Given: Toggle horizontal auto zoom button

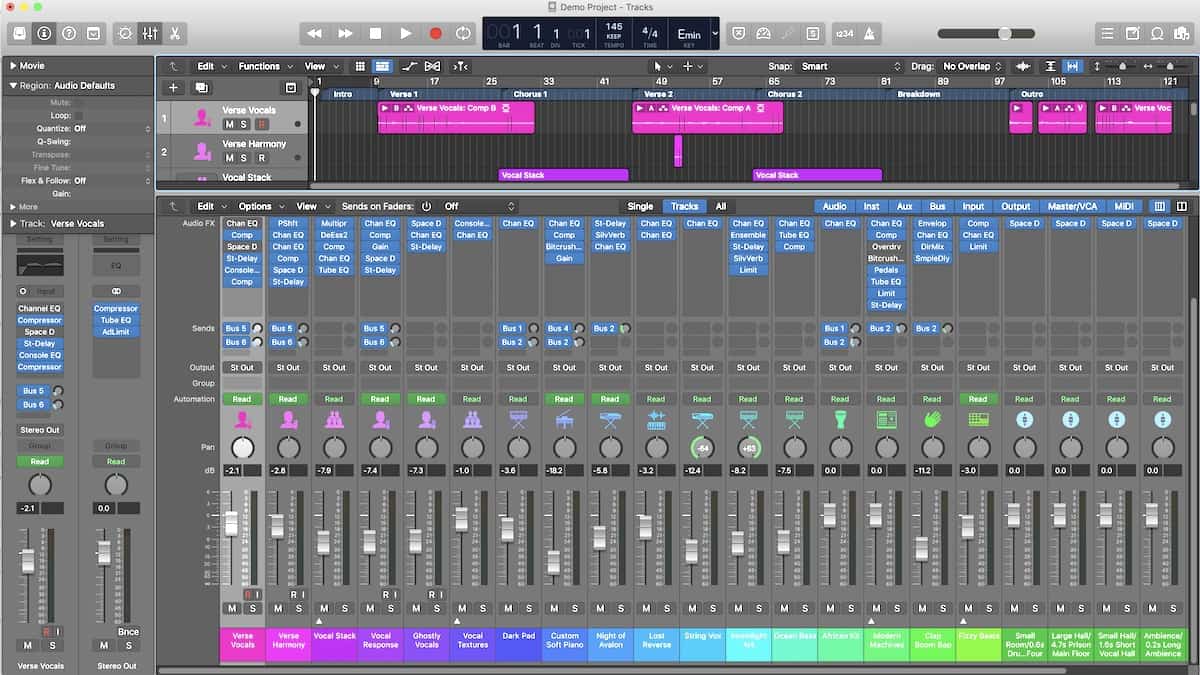Looking at the screenshot, I should pyautogui.click(x=1072, y=66).
